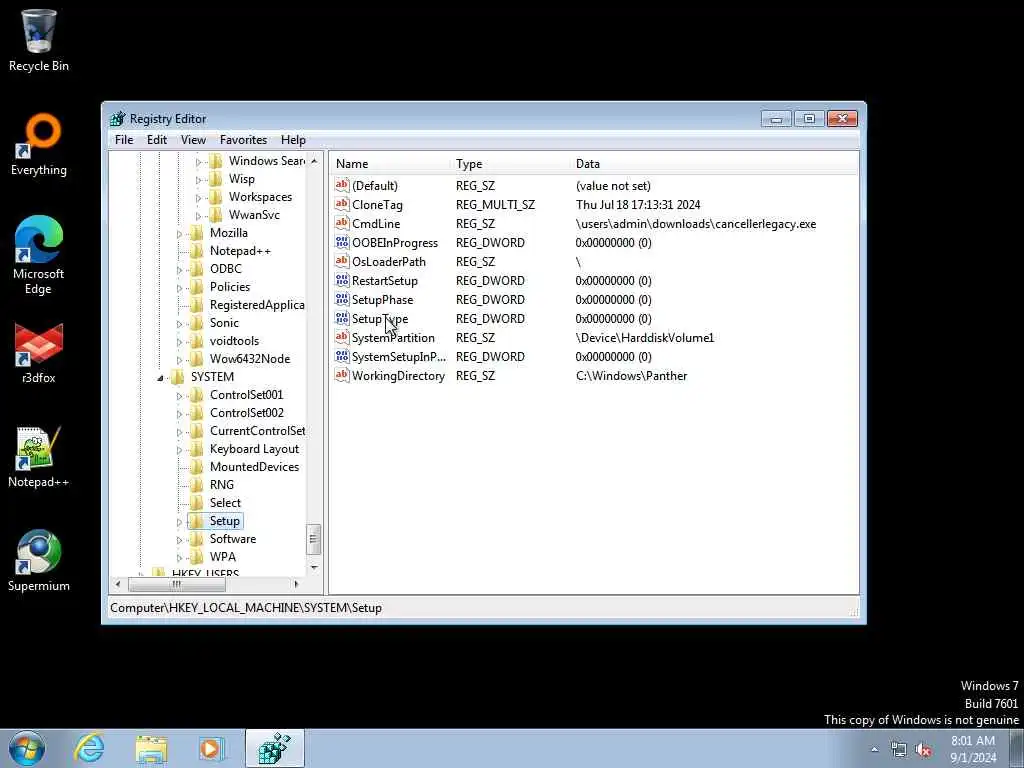
Task: Select the CurrentControlSet key
Action: pyautogui.click(x=257, y=431)
